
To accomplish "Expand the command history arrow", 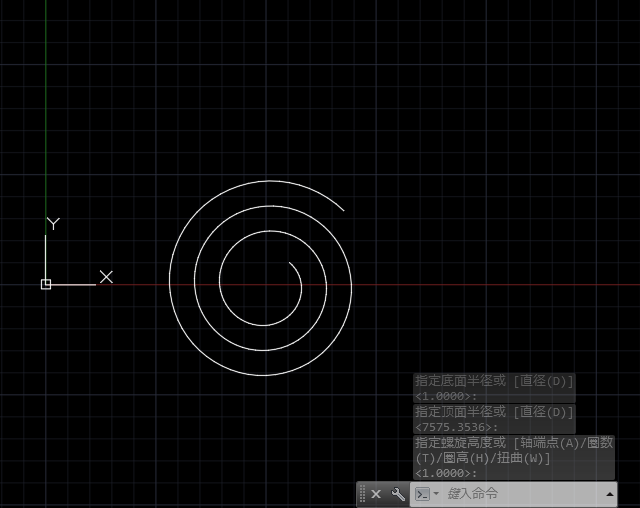I will (x=610, y=495).
